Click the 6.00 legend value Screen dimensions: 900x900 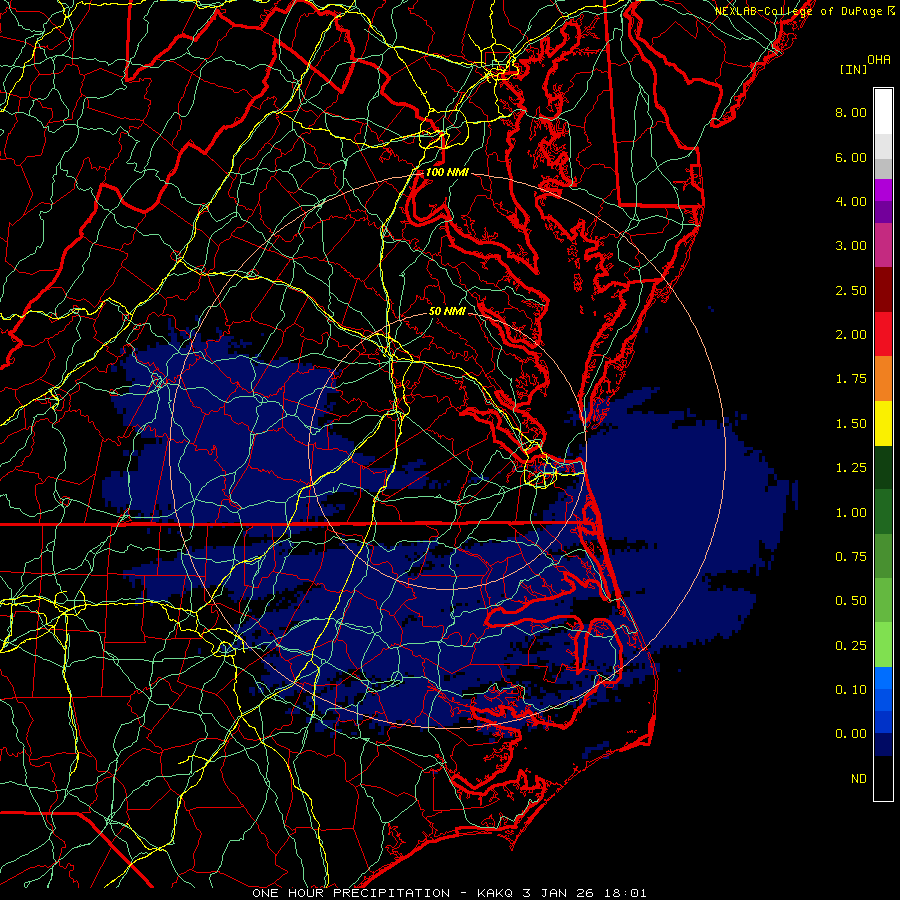click(x=851, y=157)
